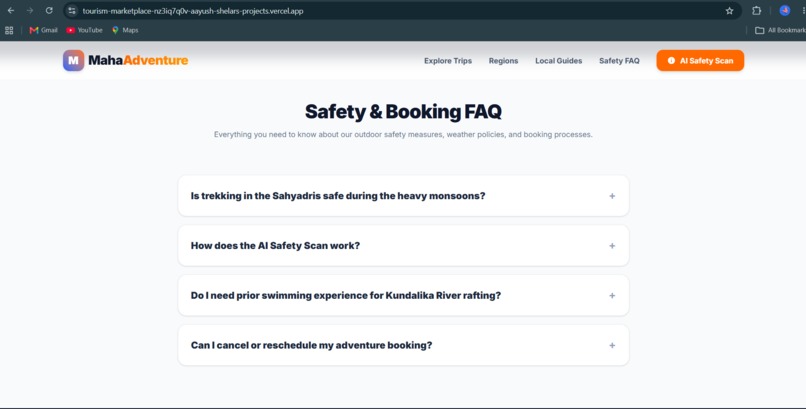Viewport: 806px width, 409px height.
Task: Open the apps grid in bookmarks bar
Action: point(9,30)
